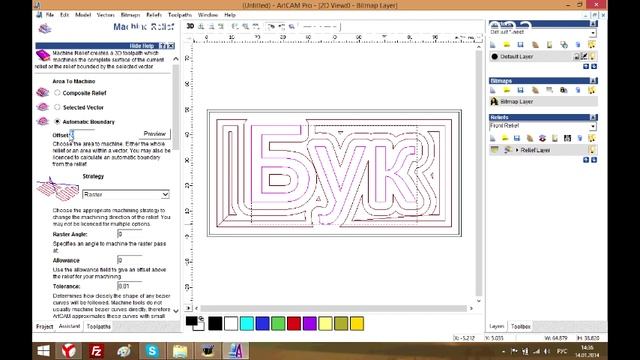Screen dimensions: 640x360
Task: Move Default Layer up arrow icon
Action: pyautogui.click(x=586, y=66)
